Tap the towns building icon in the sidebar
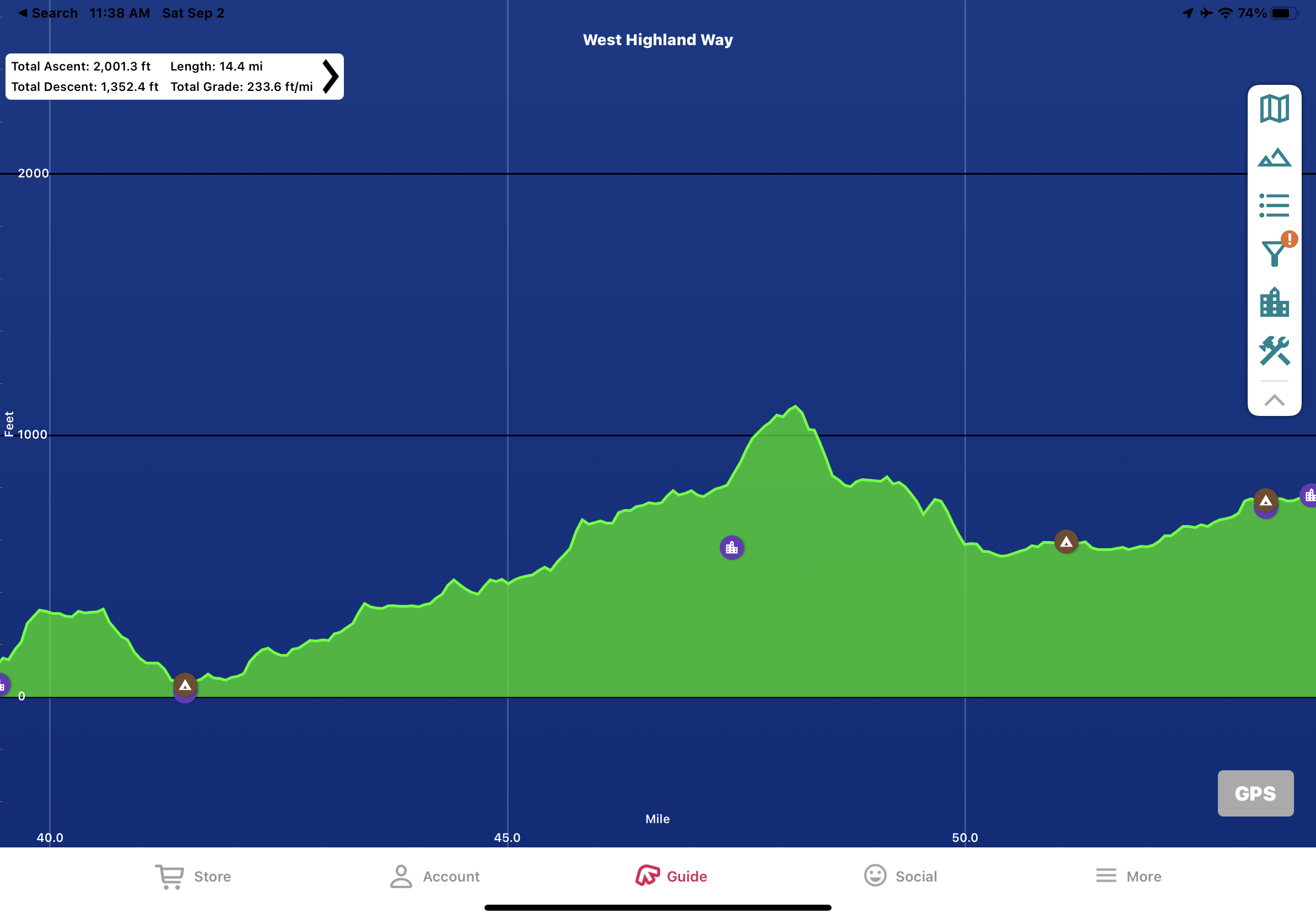1316x919 pixels. pos(1274,302)
